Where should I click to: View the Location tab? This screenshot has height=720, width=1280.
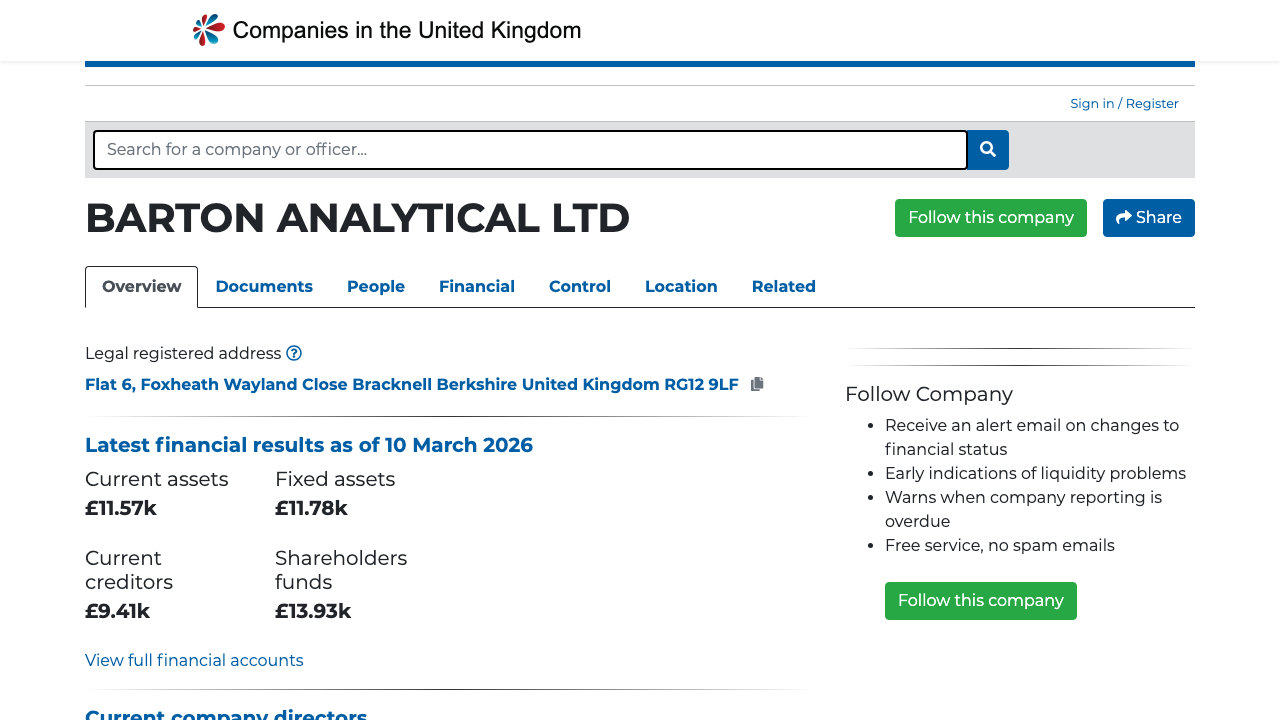pos(681,287)
